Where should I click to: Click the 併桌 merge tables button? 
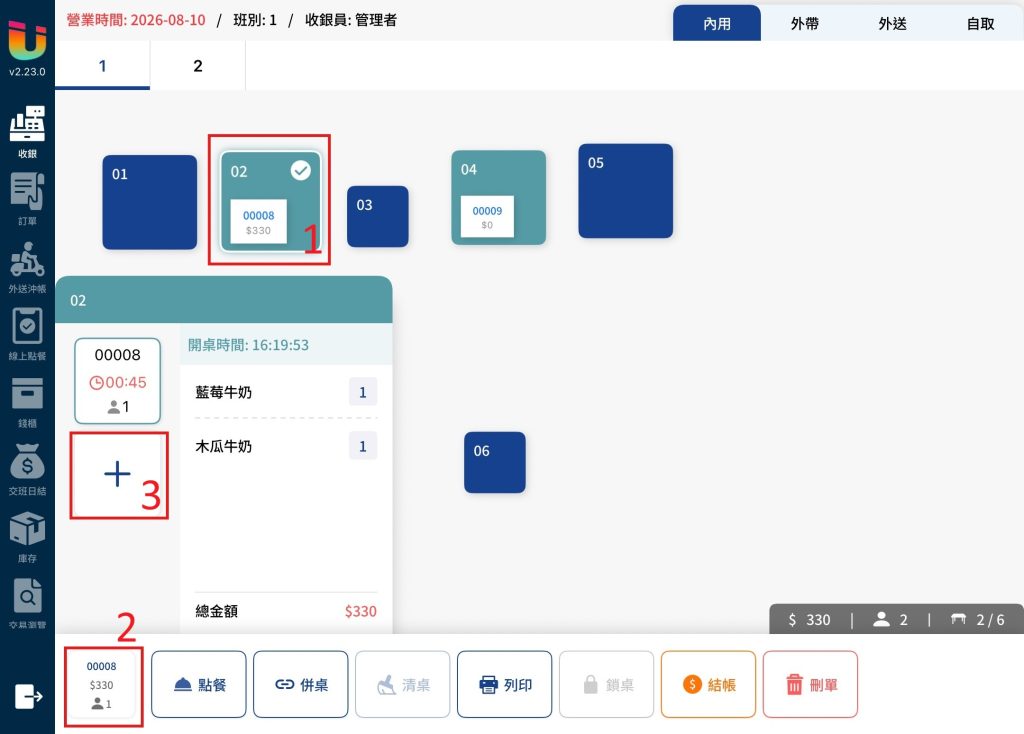tap(300, 684)
